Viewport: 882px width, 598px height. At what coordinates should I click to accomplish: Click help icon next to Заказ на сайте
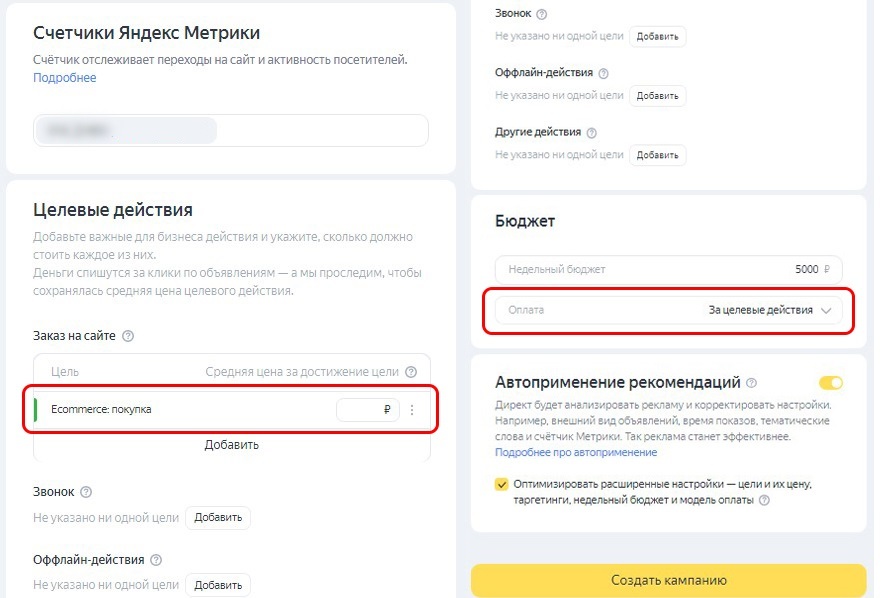(127, 337)
